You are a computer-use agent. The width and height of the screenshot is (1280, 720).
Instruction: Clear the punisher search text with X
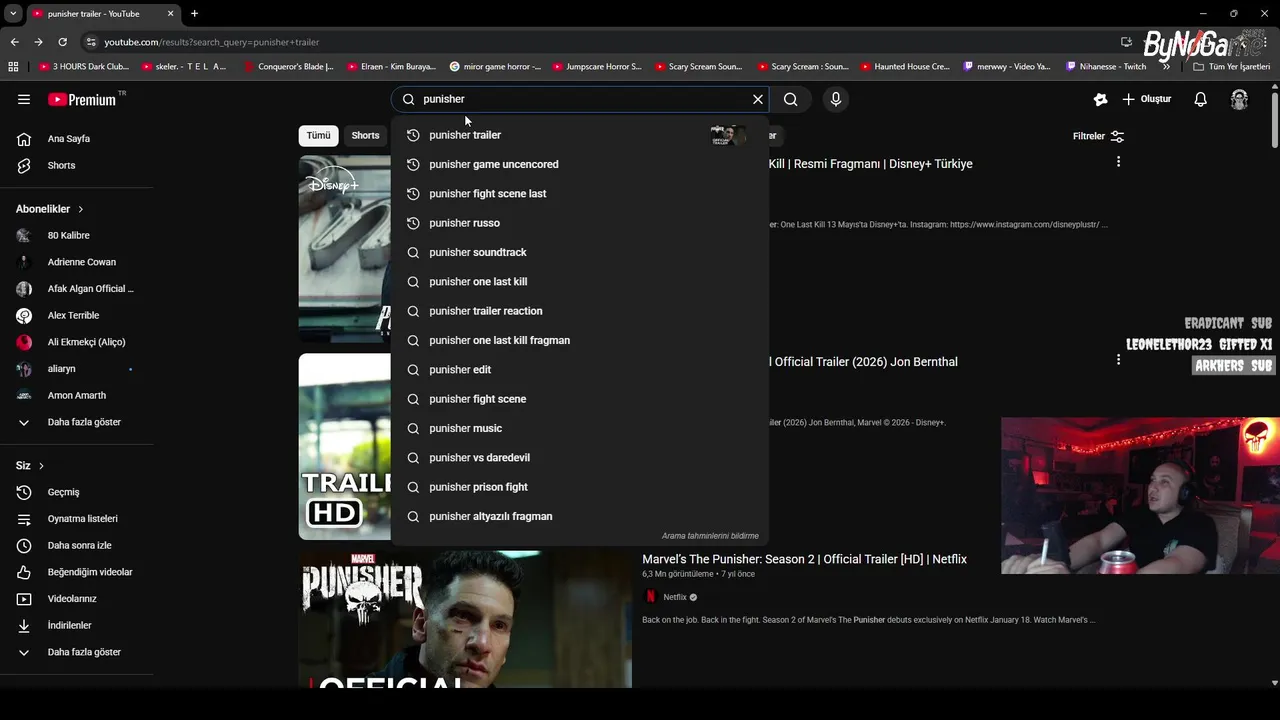click(x=758, y=99)
